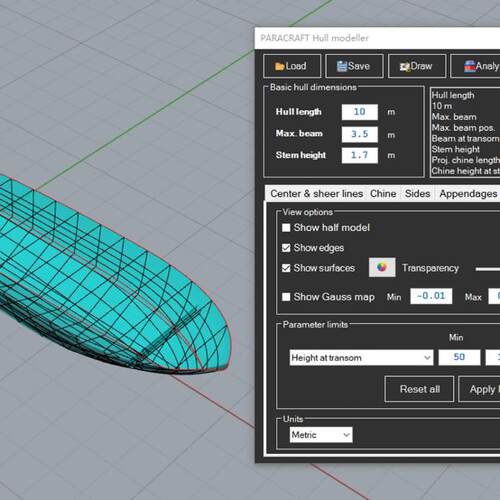Screen dimensions: 500x500
Task: Click the 'Proj. chine length' summary line
Action: click(x=466, y=160)
